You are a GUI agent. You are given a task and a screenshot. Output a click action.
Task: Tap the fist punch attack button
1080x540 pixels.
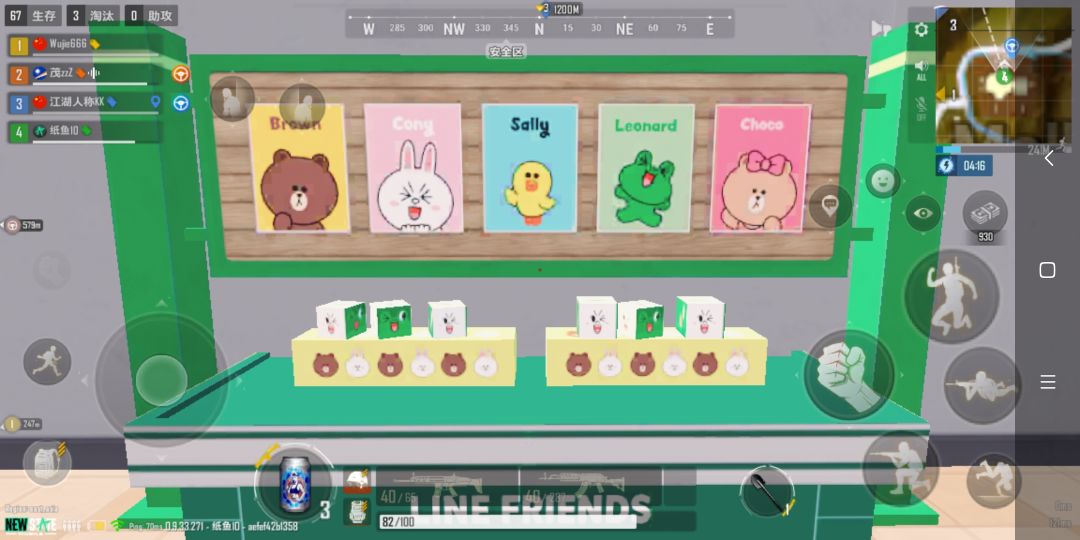pyautogui.click(x=849, y=375)
